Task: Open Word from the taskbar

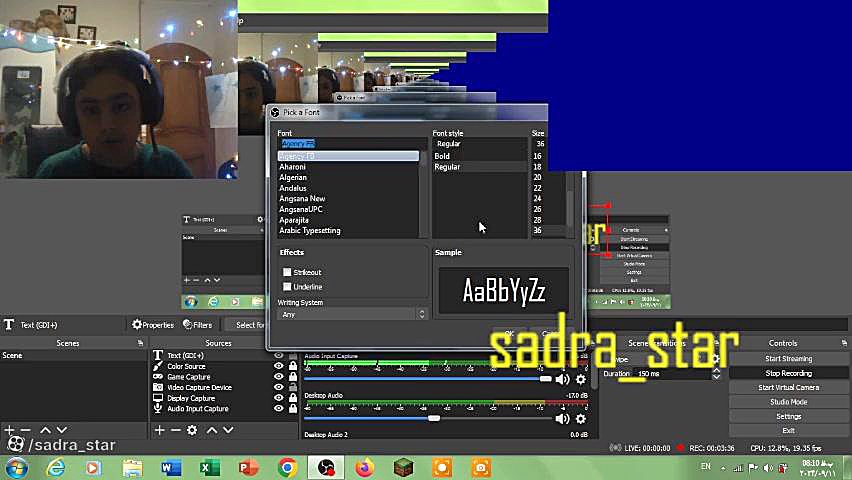Action: [171, 468]
